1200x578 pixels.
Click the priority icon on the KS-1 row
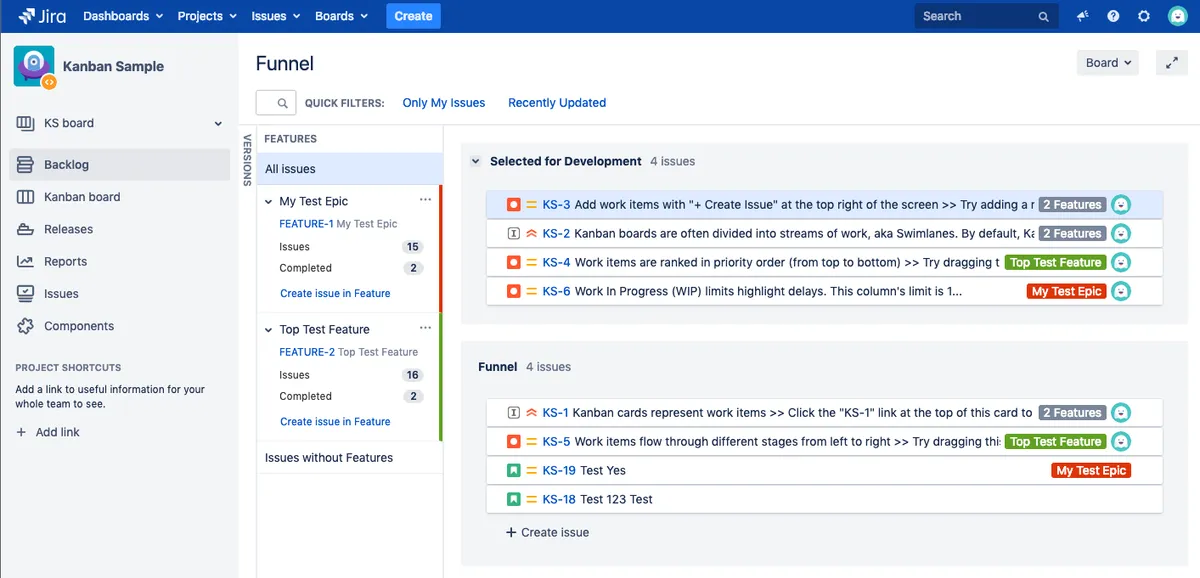click(531, 412)
